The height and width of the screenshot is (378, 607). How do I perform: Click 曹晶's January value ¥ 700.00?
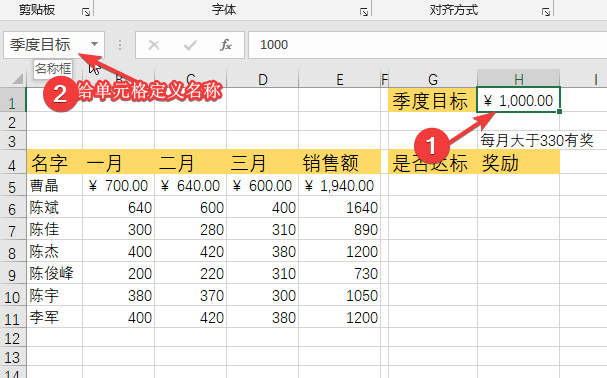118,186
